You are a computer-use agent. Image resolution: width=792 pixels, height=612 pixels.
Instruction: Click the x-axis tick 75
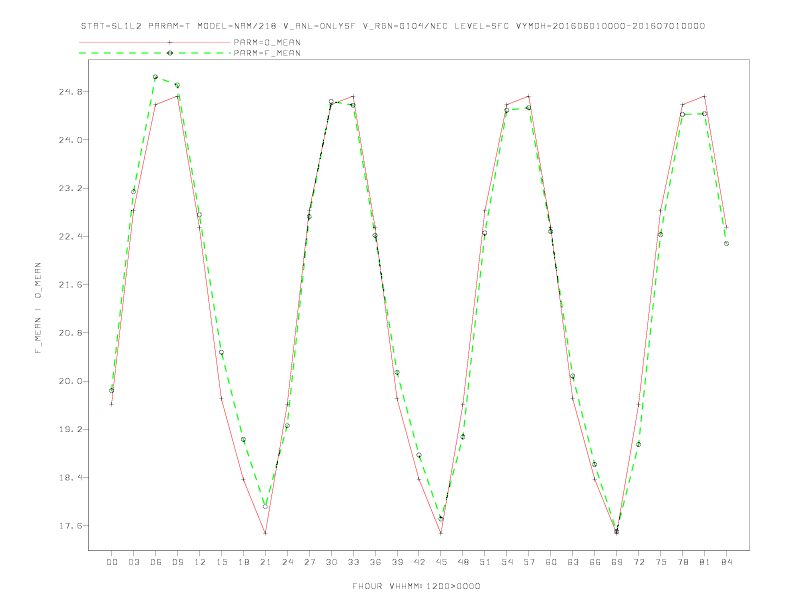tap(661, 562)
